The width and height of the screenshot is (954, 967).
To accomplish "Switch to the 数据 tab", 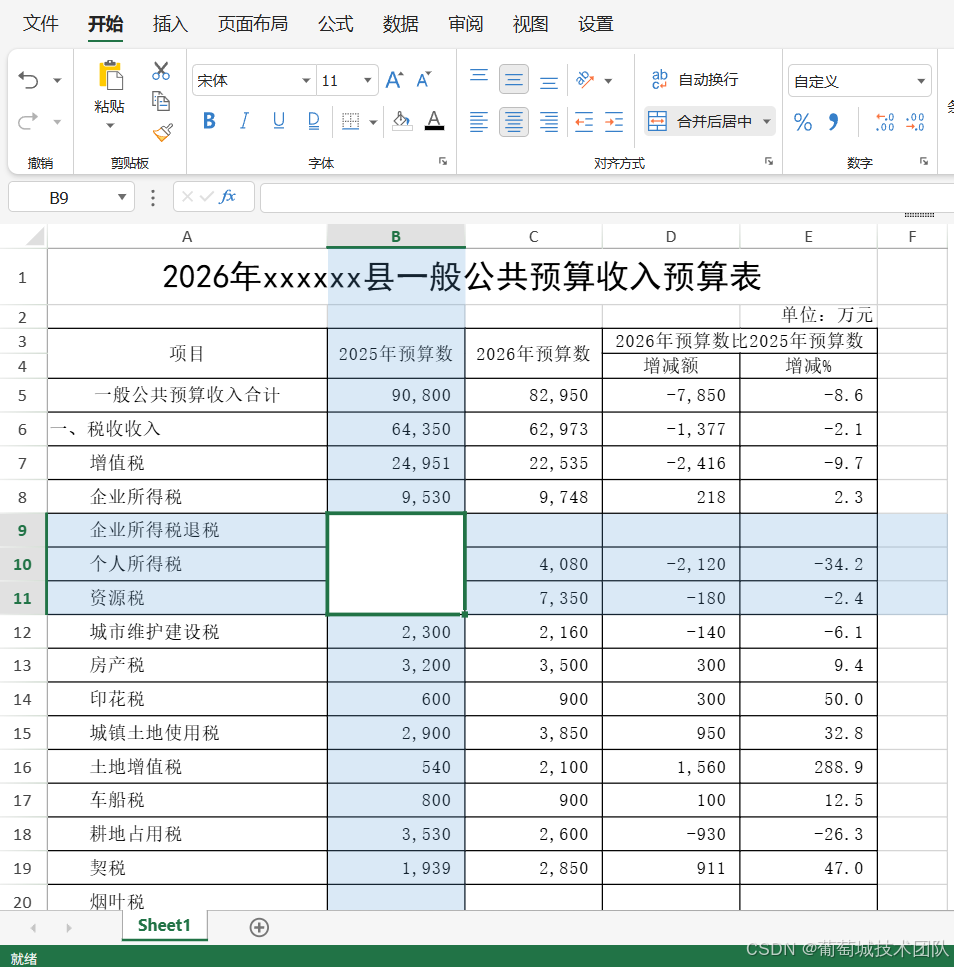I will click(x=401, y=24).
